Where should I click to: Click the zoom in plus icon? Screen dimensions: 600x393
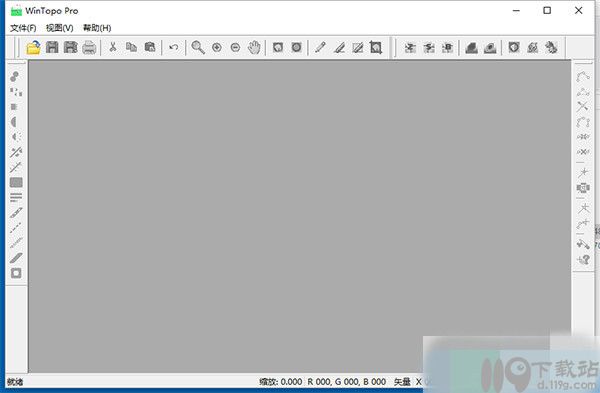point(217,47)
